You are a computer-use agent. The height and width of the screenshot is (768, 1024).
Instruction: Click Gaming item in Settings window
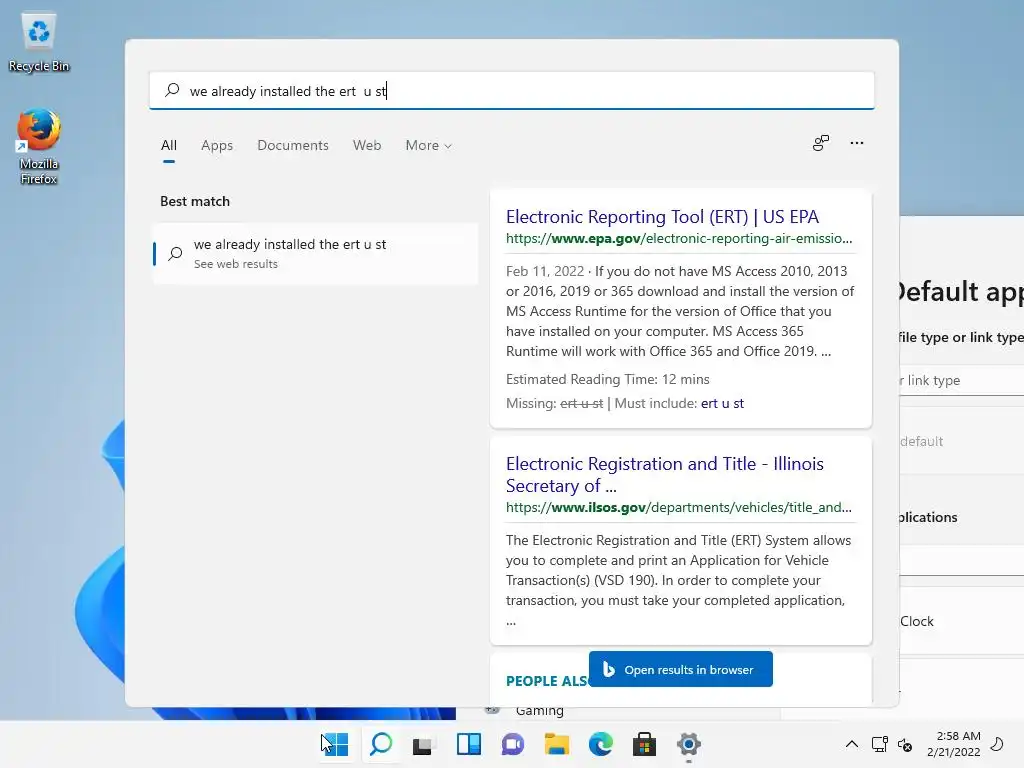pyautogui.click(x=539, y=711)
